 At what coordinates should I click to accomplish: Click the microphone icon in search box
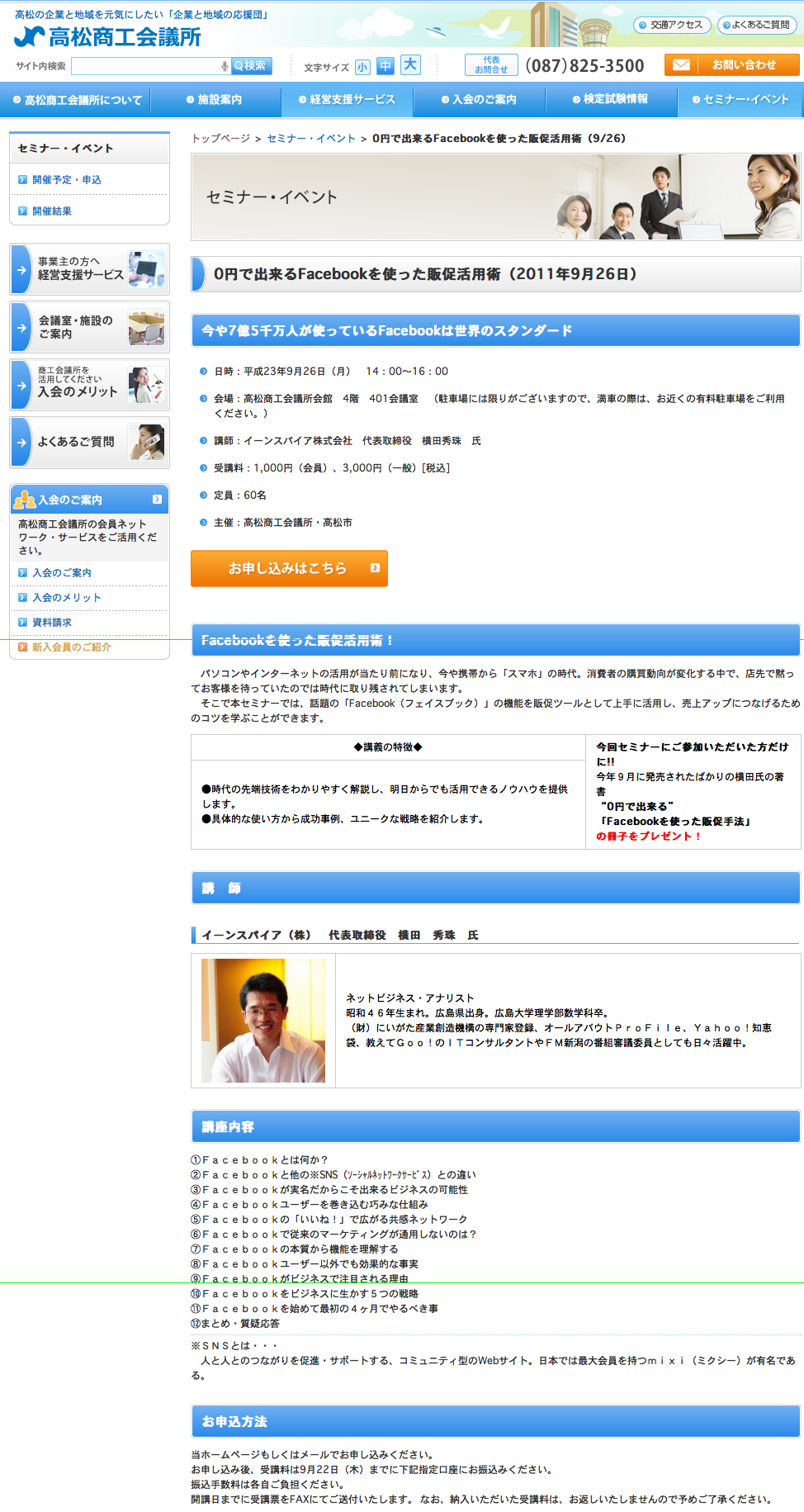225,66
